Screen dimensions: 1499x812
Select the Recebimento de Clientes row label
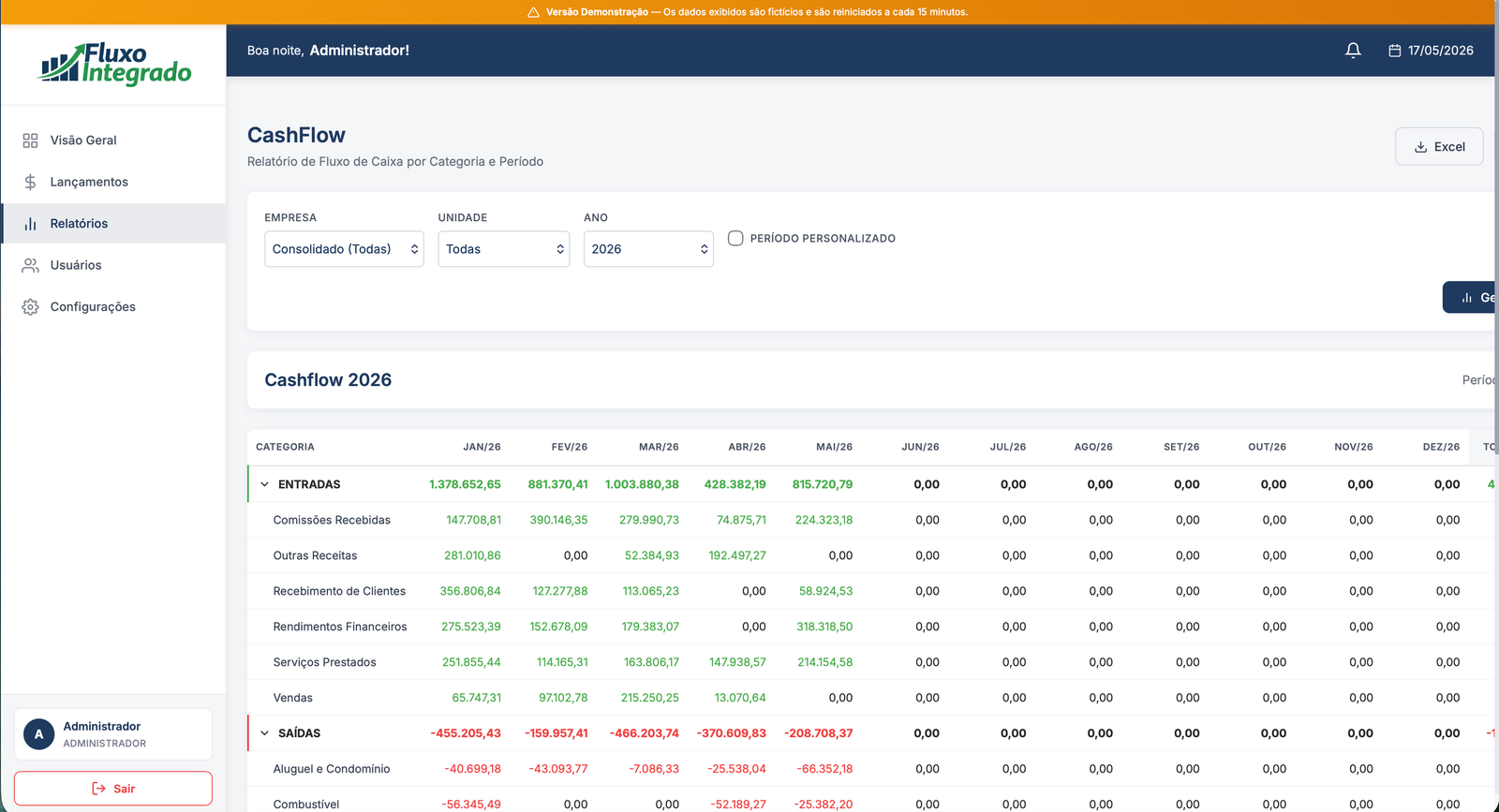click(339, 591)
